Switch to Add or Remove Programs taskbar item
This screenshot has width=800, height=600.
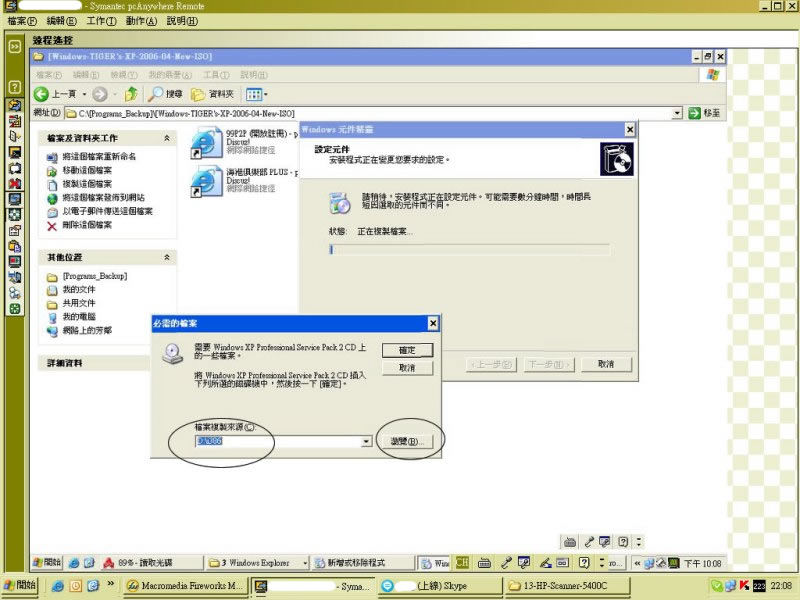coord(363,563)
